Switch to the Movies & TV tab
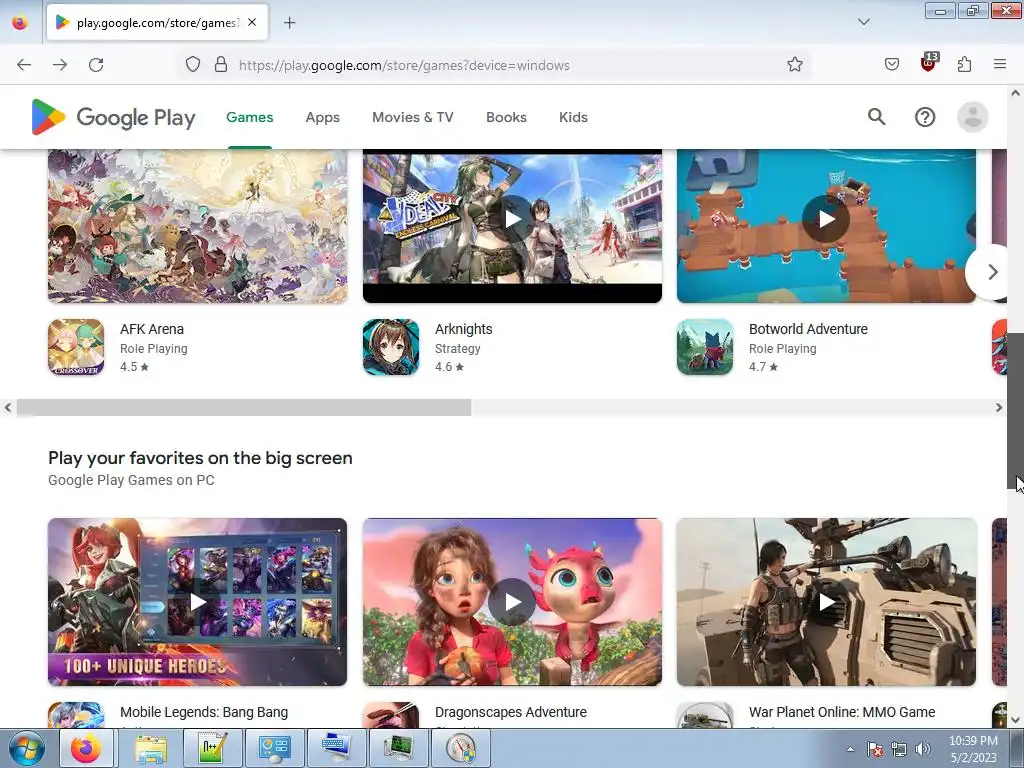 point(413,118)
